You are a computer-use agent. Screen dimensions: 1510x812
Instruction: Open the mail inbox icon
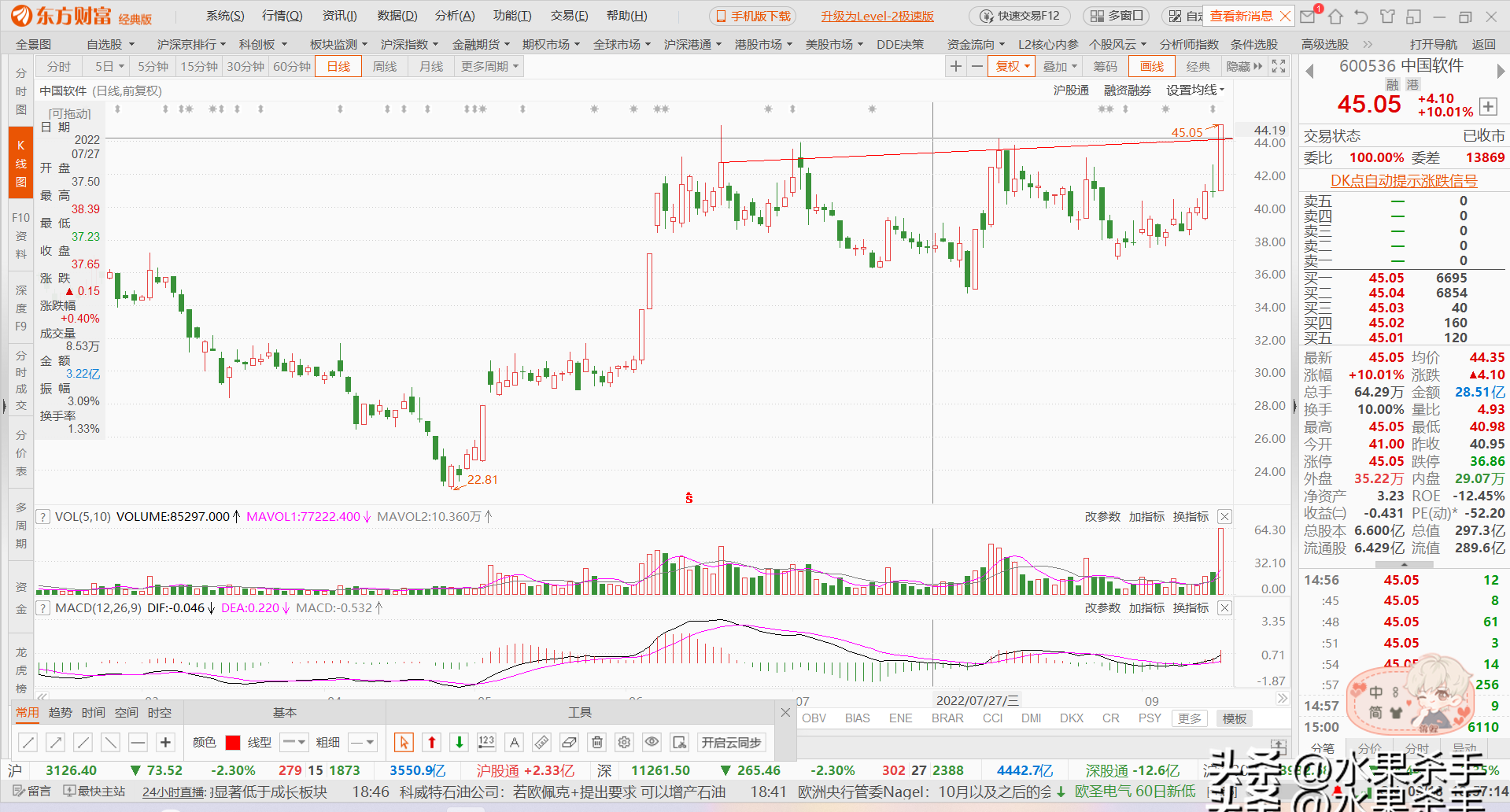(1308, 16)
